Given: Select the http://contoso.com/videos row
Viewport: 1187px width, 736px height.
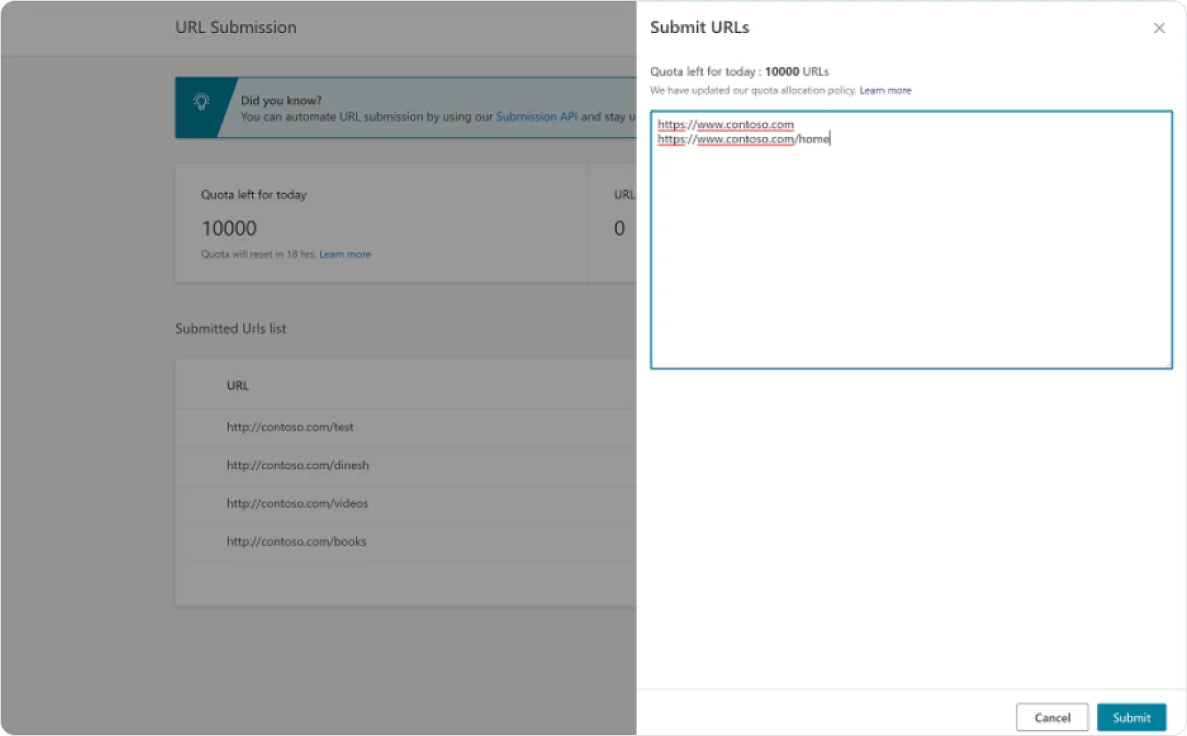Looking at the screenshot, I should (406, 504).
